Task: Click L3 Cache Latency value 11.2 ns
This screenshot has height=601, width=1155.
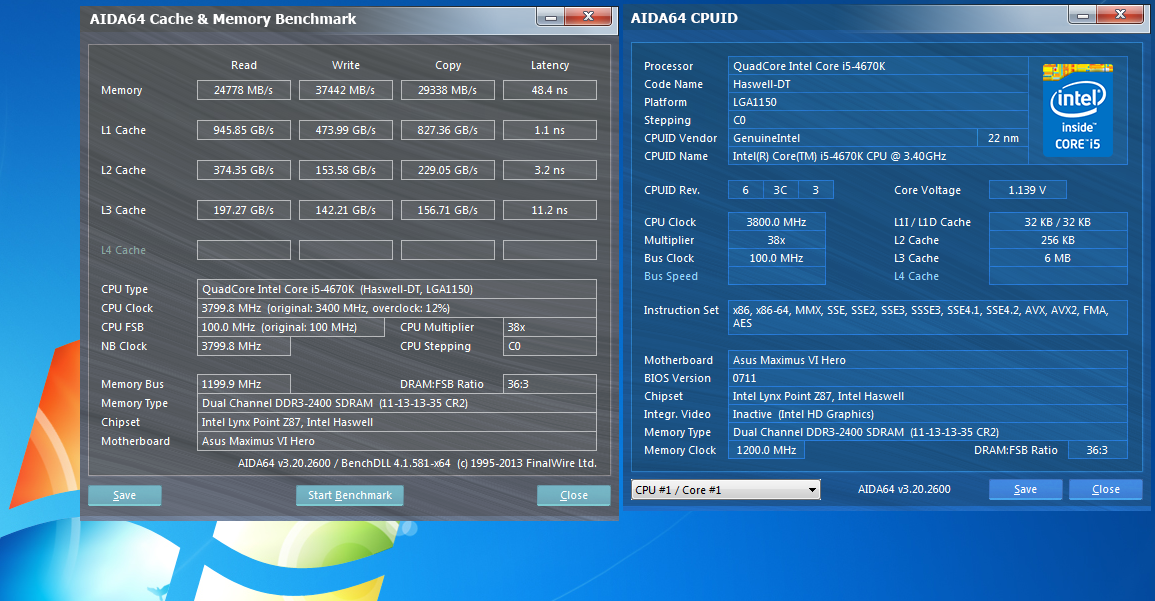Action: pyautogui.click(x=550, y=210)
